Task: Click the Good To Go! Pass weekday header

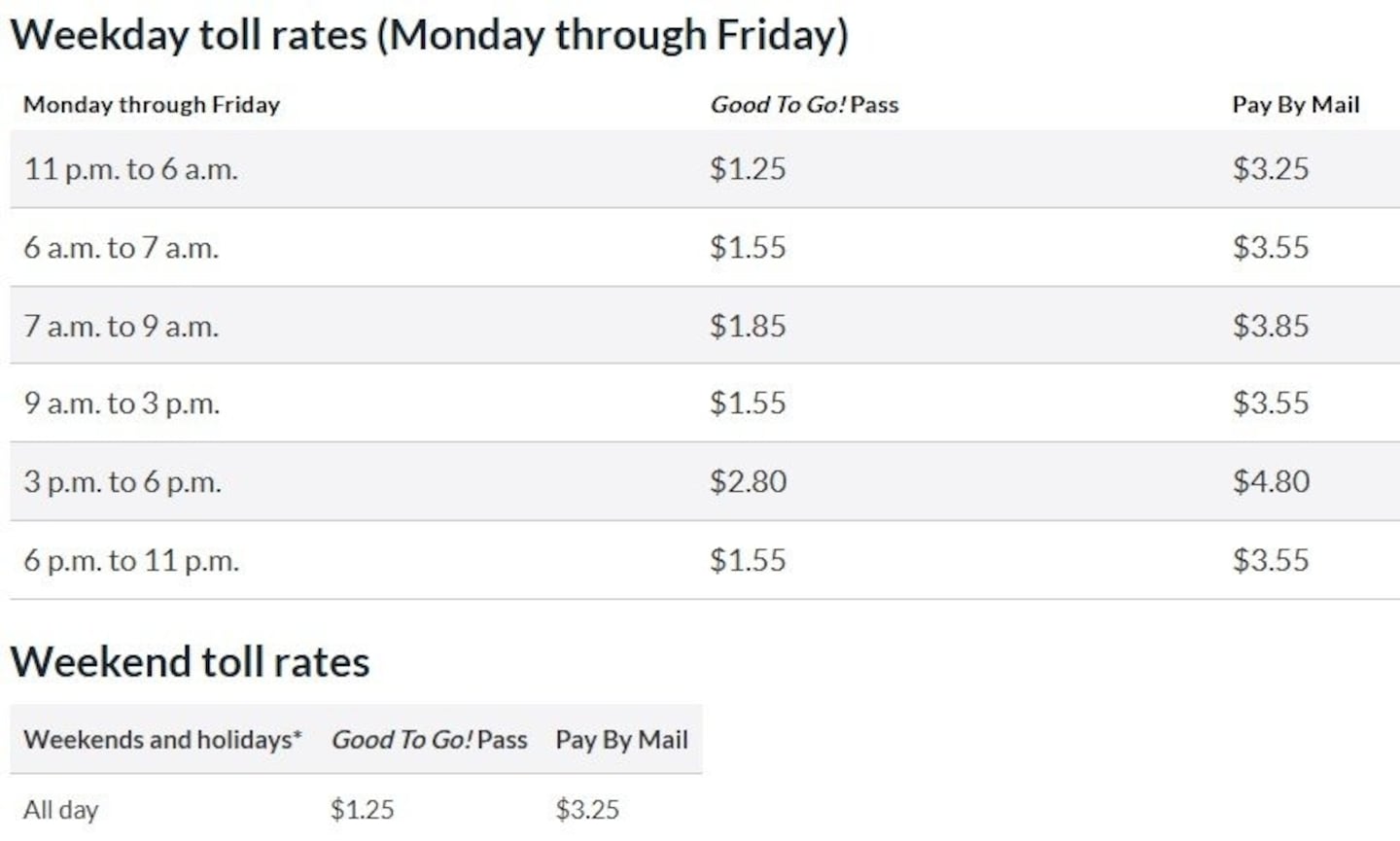Action: [804, 105]
